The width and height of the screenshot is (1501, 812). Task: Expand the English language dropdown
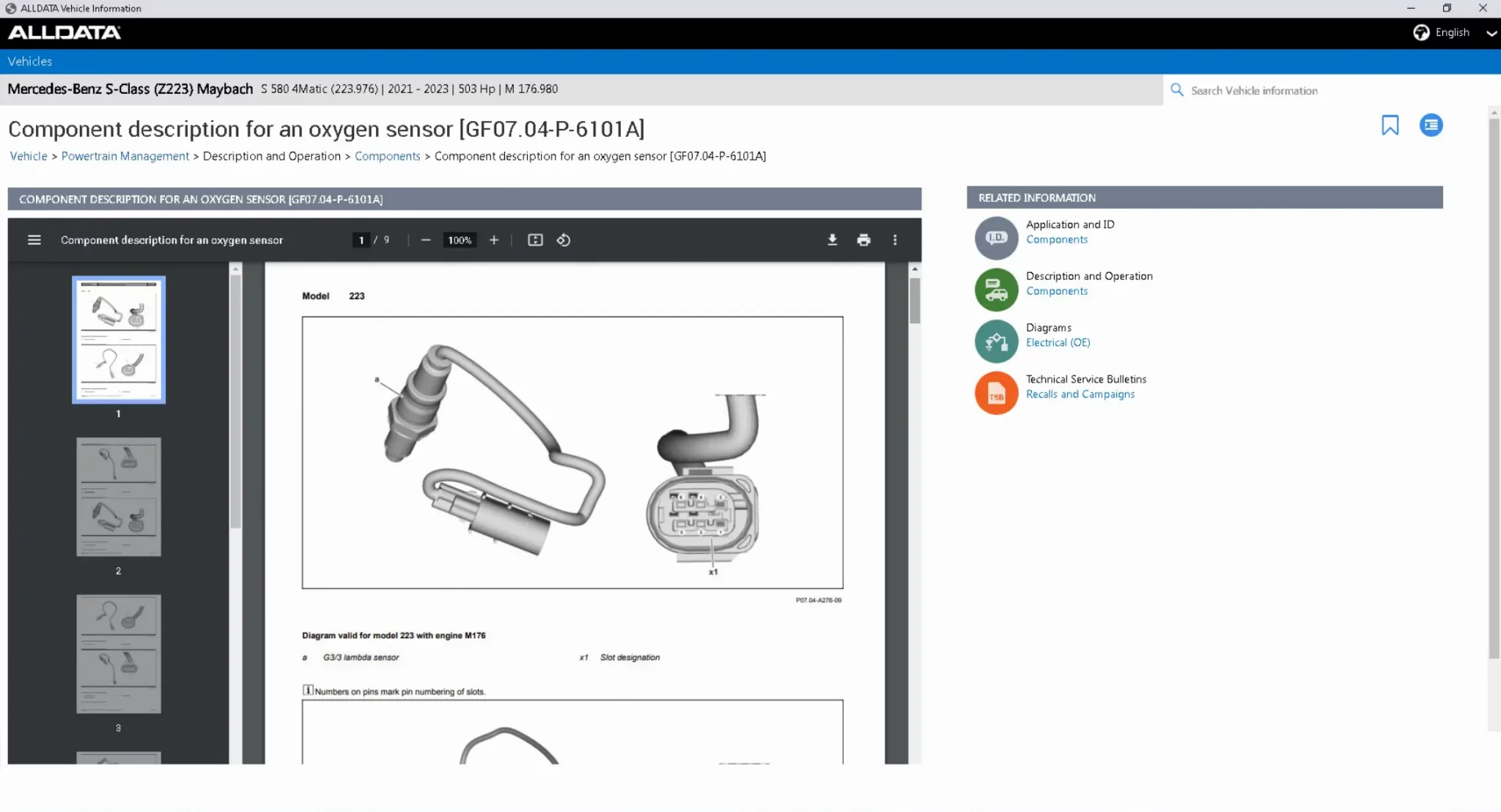tap(1491, 33)
